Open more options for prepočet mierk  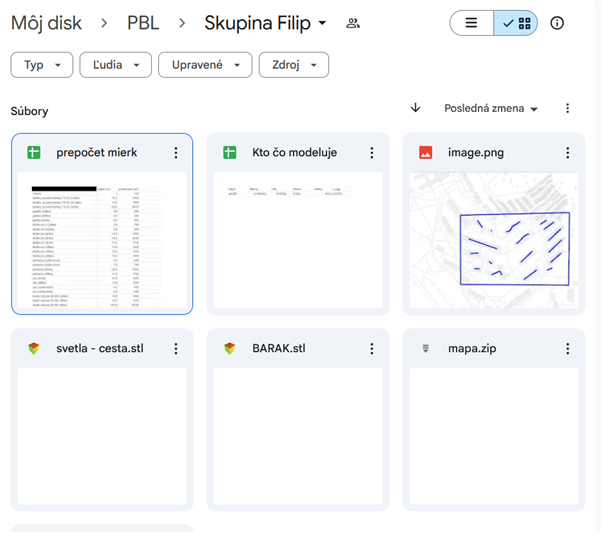click(176, 153)
